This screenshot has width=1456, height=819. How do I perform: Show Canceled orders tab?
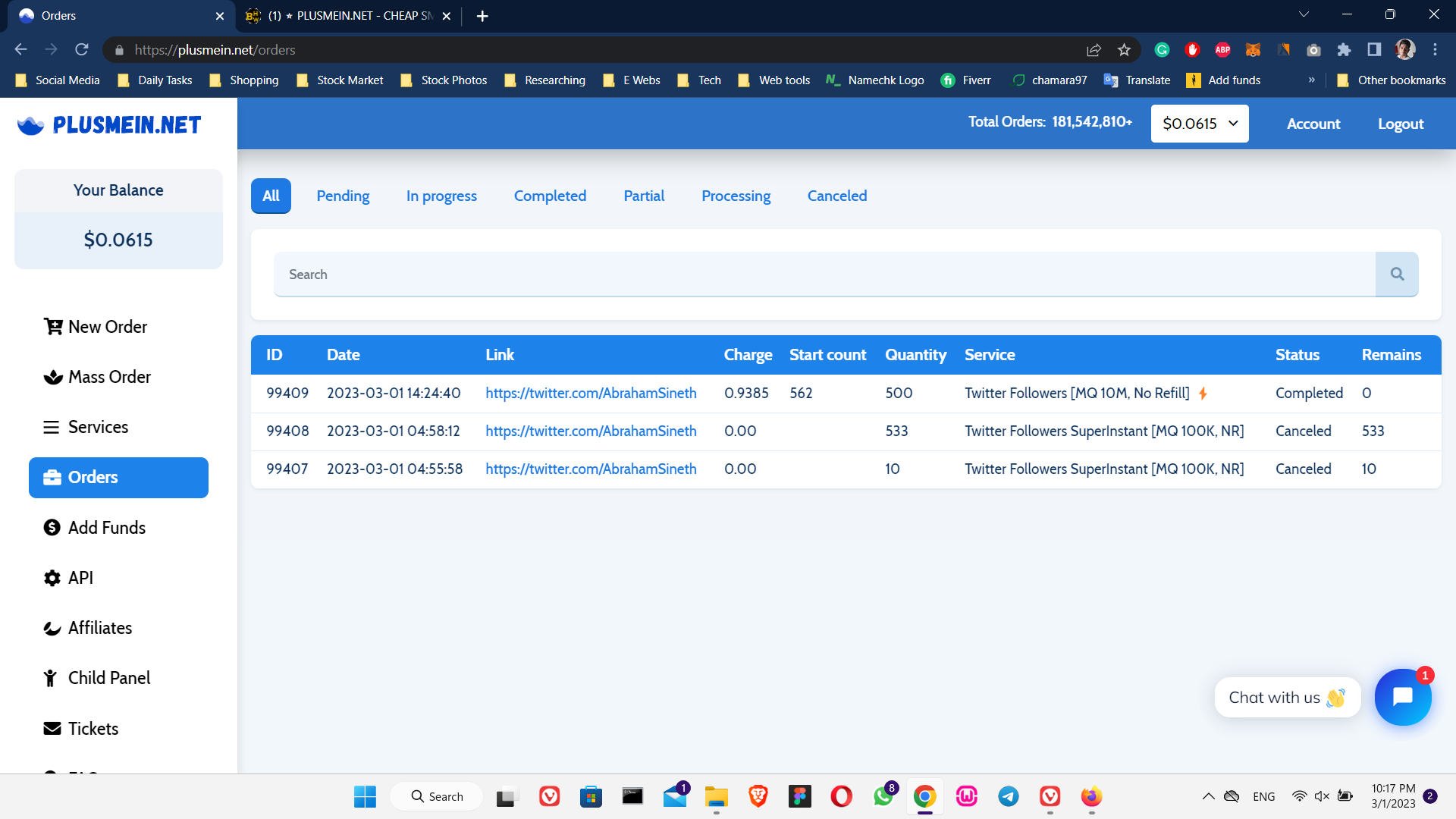tap(837, 196)
